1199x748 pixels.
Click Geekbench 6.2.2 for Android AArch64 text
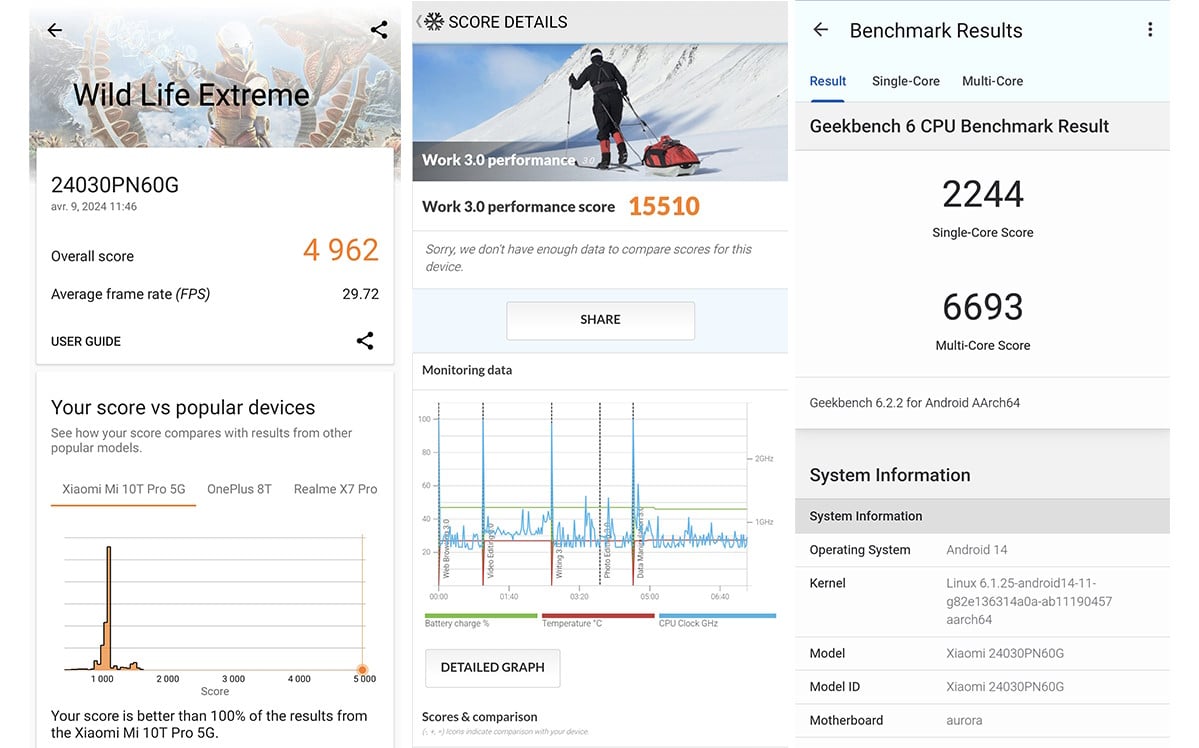pos(915,403)
